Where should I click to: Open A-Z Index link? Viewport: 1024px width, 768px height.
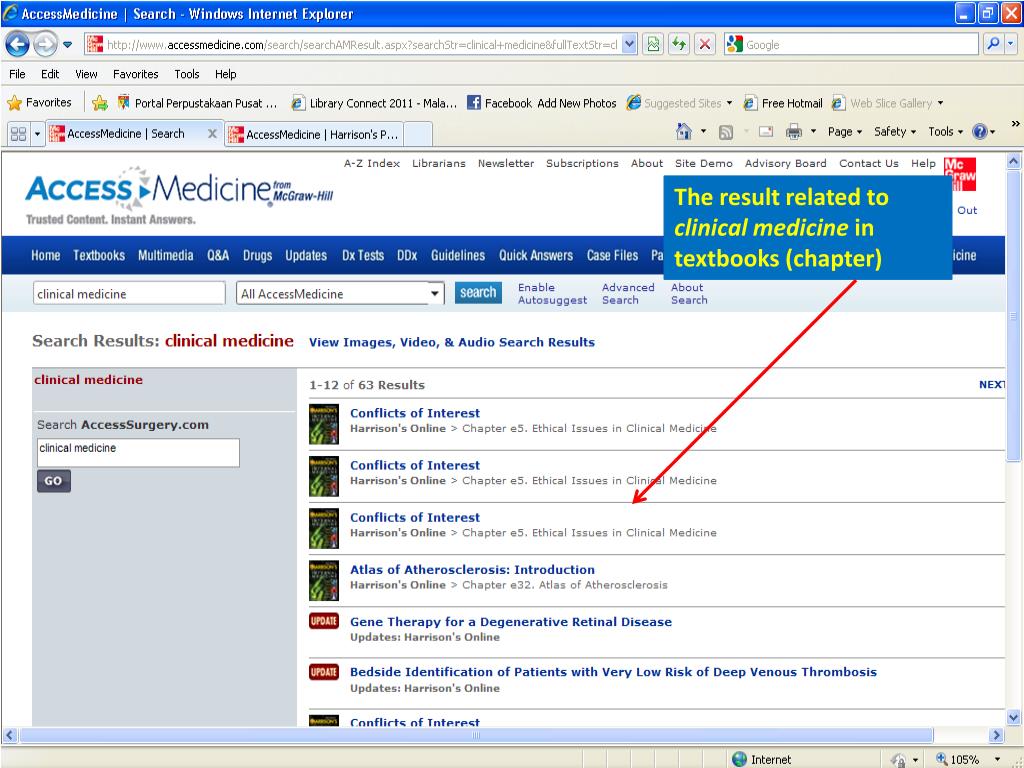click(x=372, y=163)
